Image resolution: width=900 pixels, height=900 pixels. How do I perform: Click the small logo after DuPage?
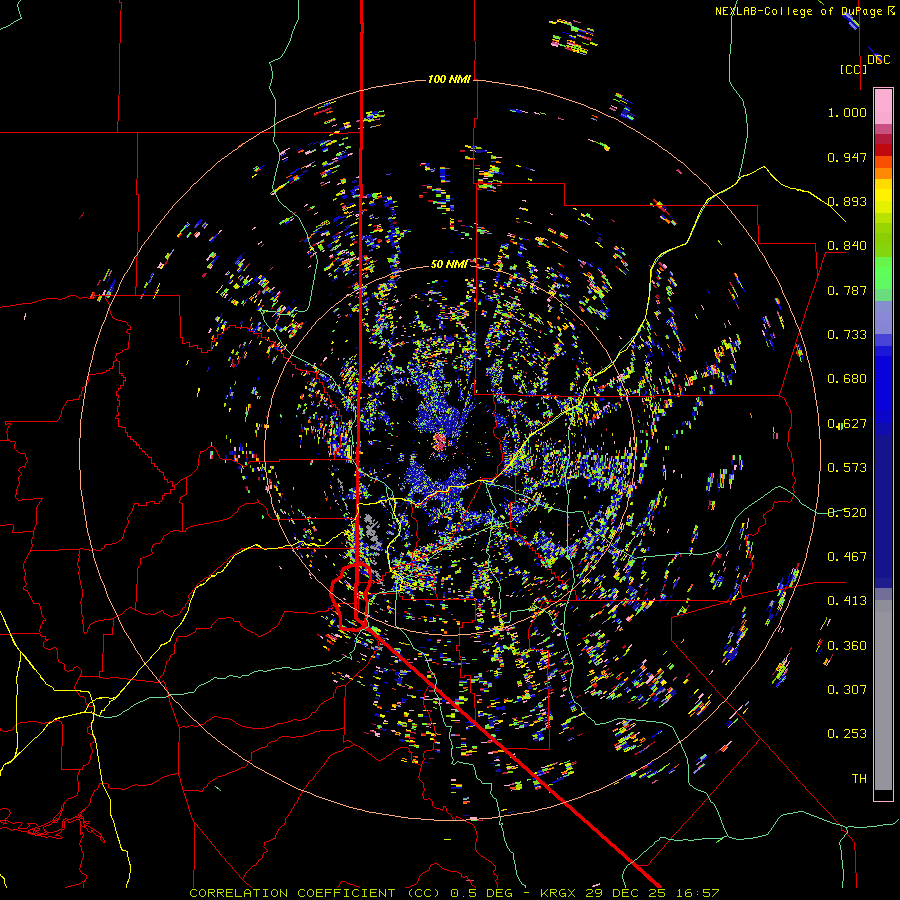click(x=891, y=11)
